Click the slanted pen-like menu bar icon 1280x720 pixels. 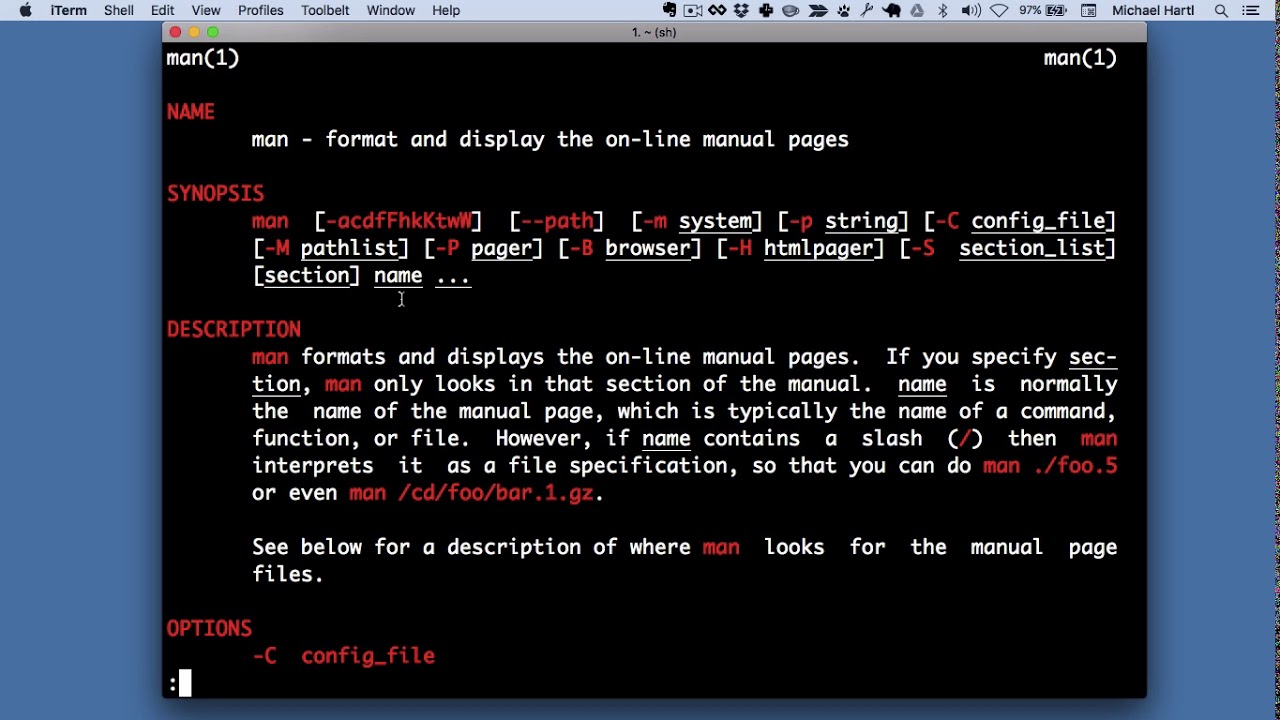(x=867, y=10)
